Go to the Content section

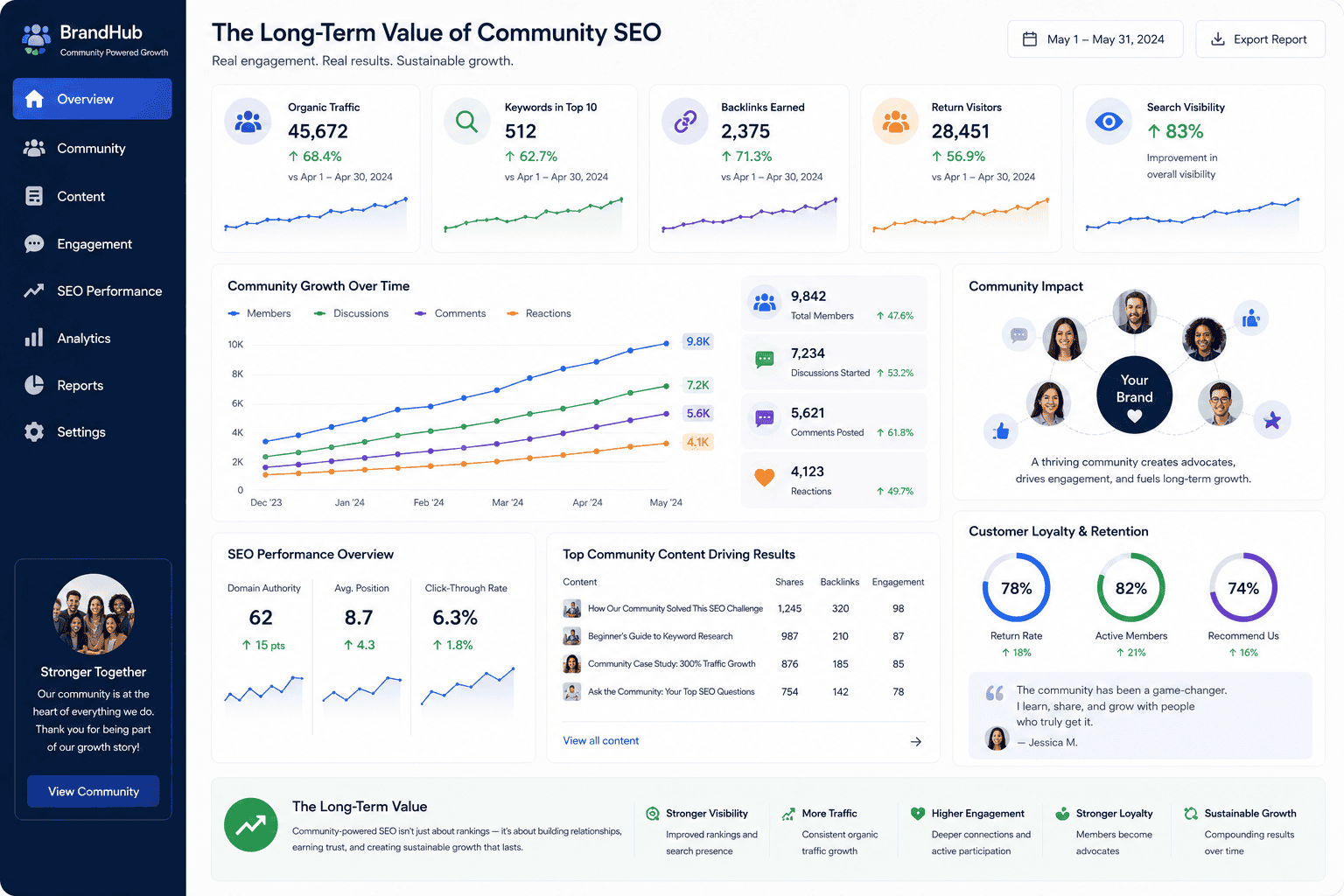pos(92,196)
